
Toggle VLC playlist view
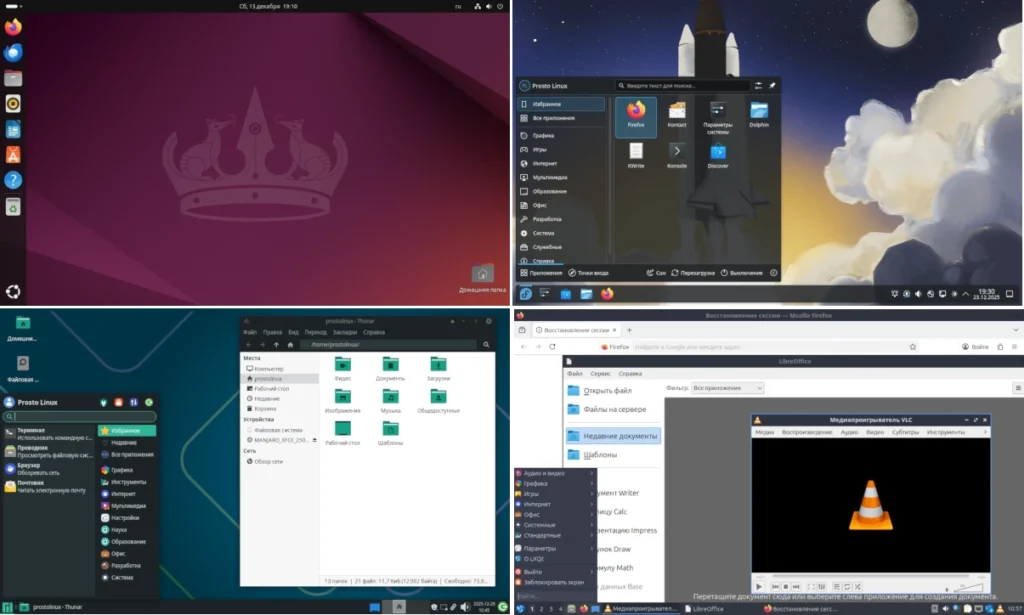837,587
